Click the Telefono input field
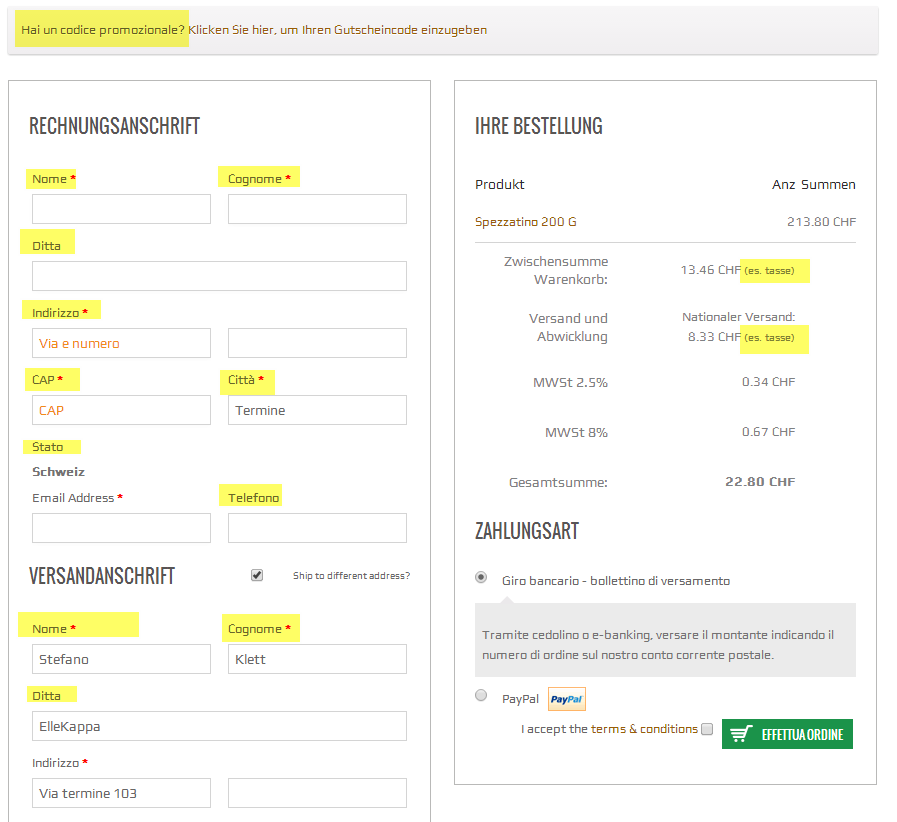 pos(317,528)
